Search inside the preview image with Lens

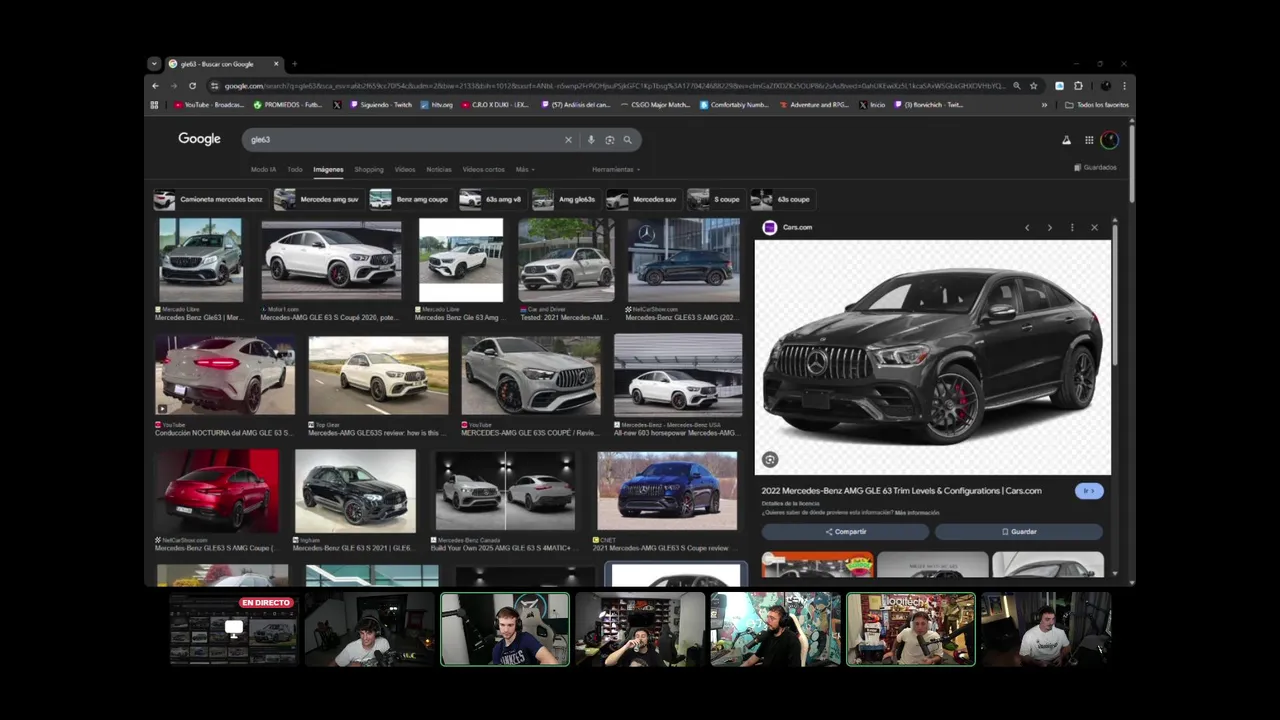tap(769, 460)
